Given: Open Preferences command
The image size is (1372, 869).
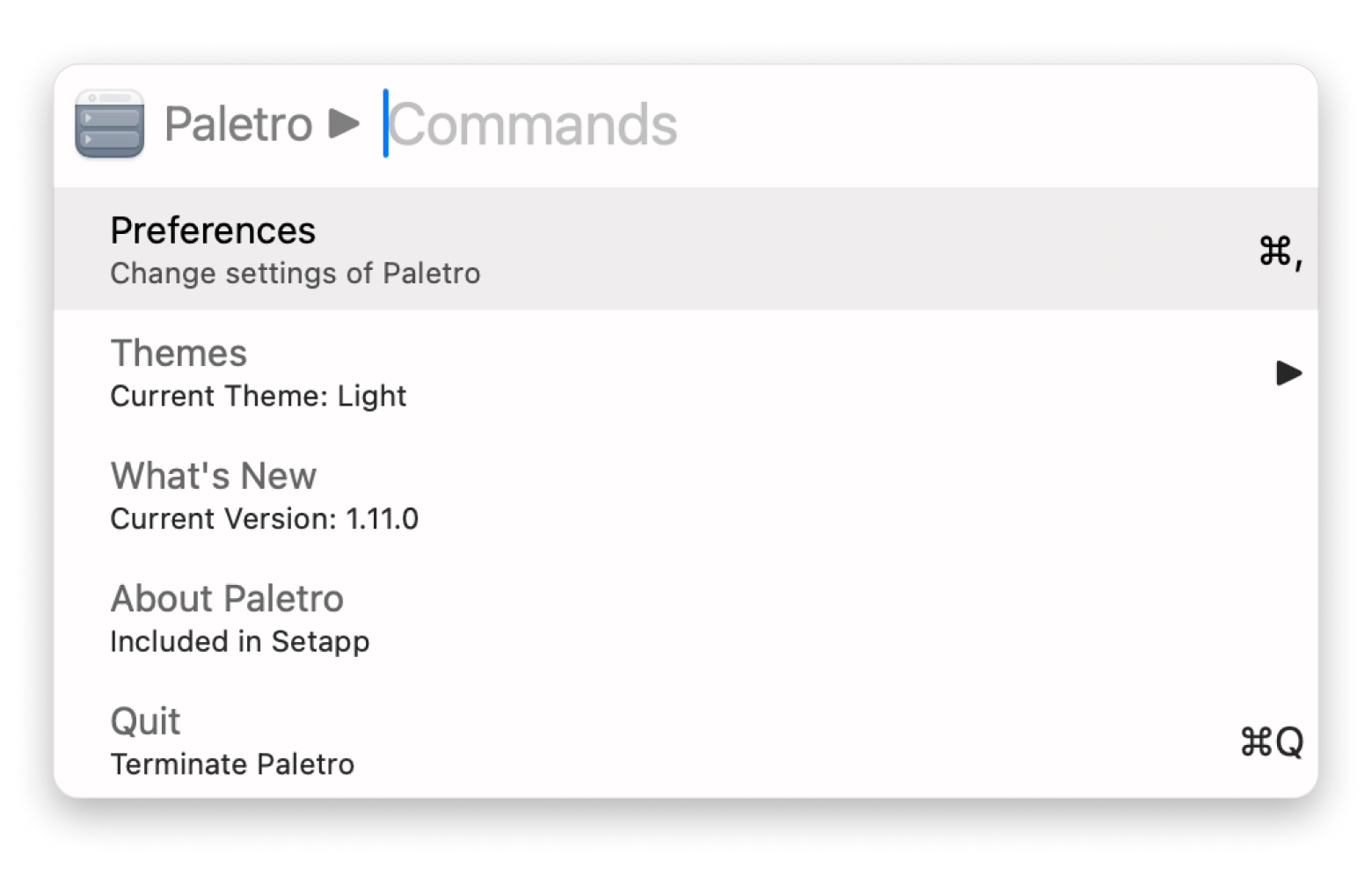Looking at the screenshot, I should coord(686,249).
